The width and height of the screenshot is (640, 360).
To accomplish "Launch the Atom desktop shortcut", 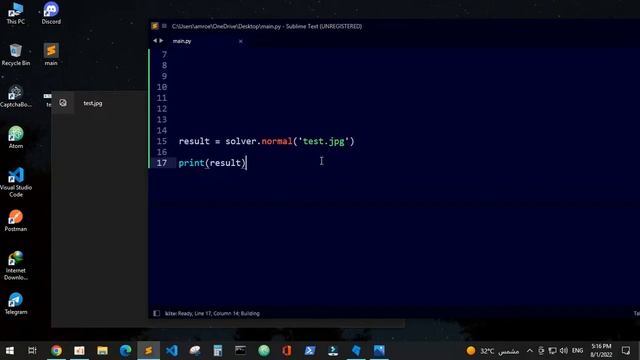I will tap(16, 137).
